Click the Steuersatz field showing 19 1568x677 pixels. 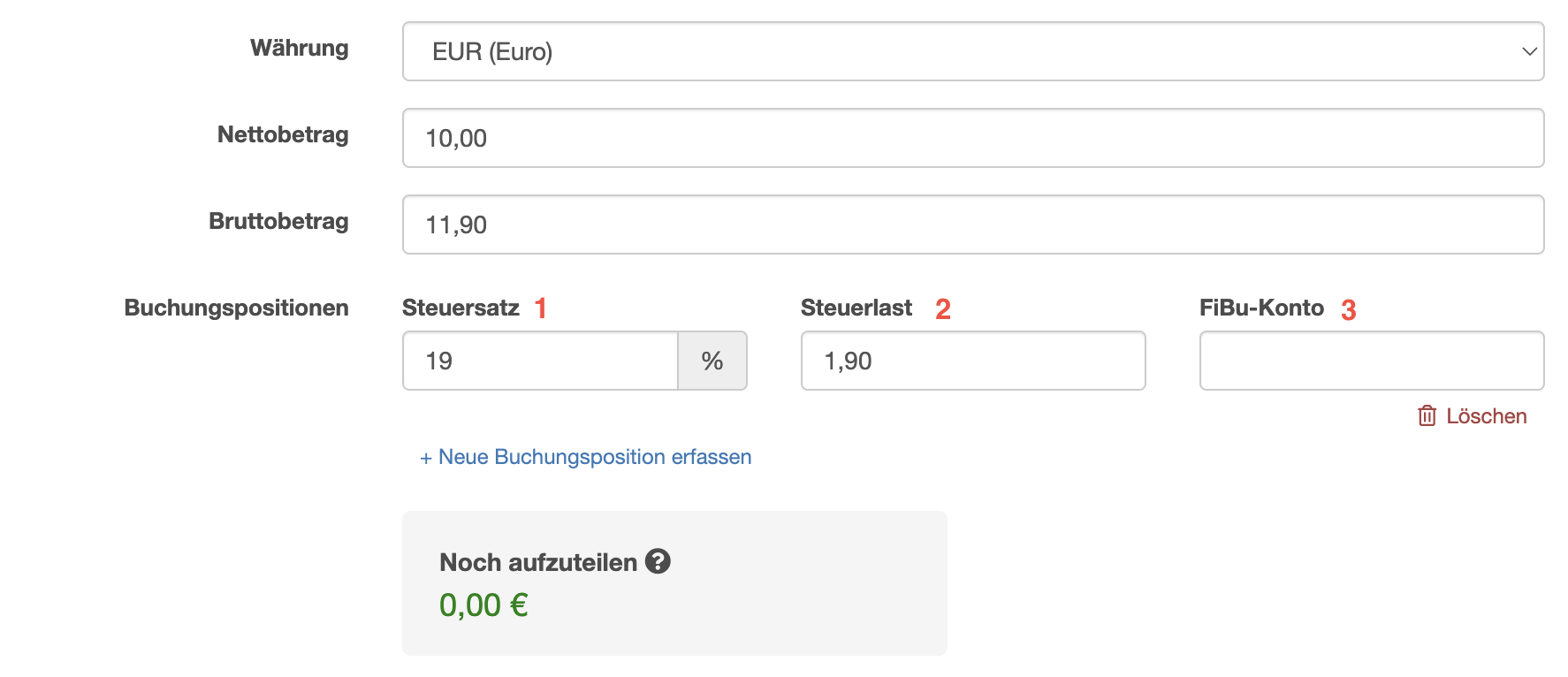click(x=540, y=361)
